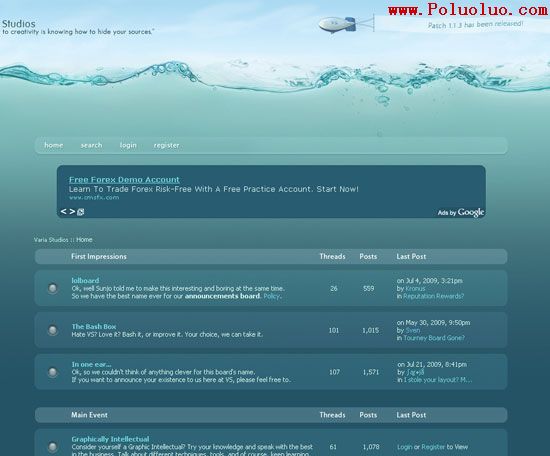This screenshot has height=456, width=550.
Task: Open the Policy link in lolboard description
Action: click(271, 296)
